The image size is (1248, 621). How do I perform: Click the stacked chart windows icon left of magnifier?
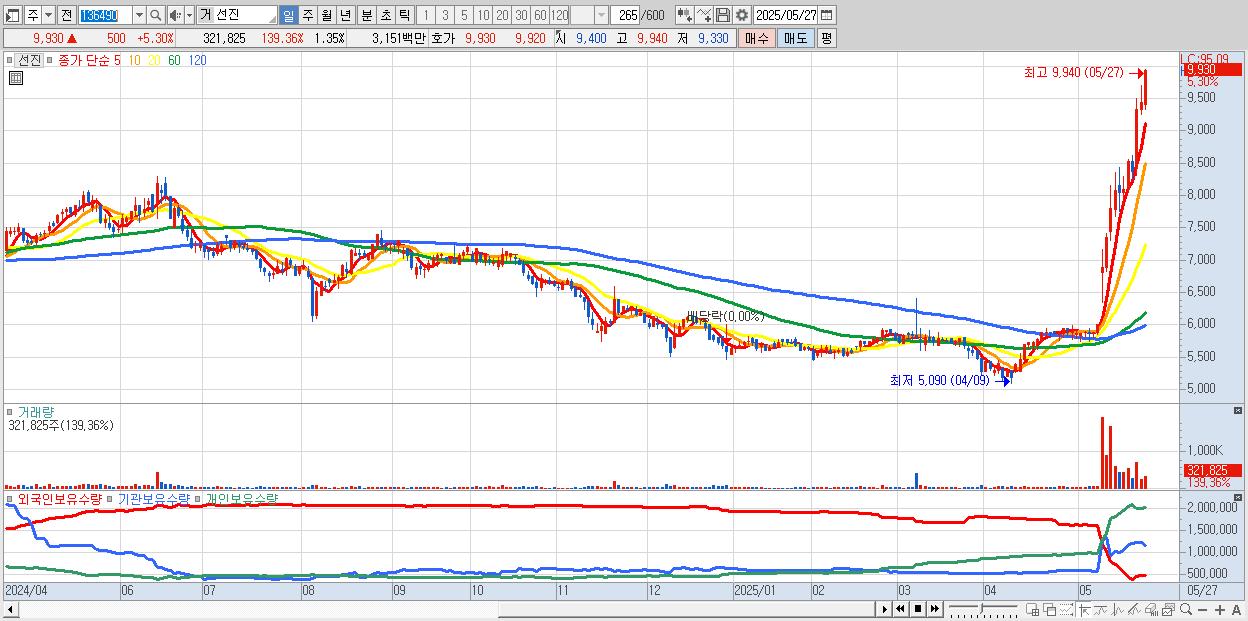pos(1168,610)
